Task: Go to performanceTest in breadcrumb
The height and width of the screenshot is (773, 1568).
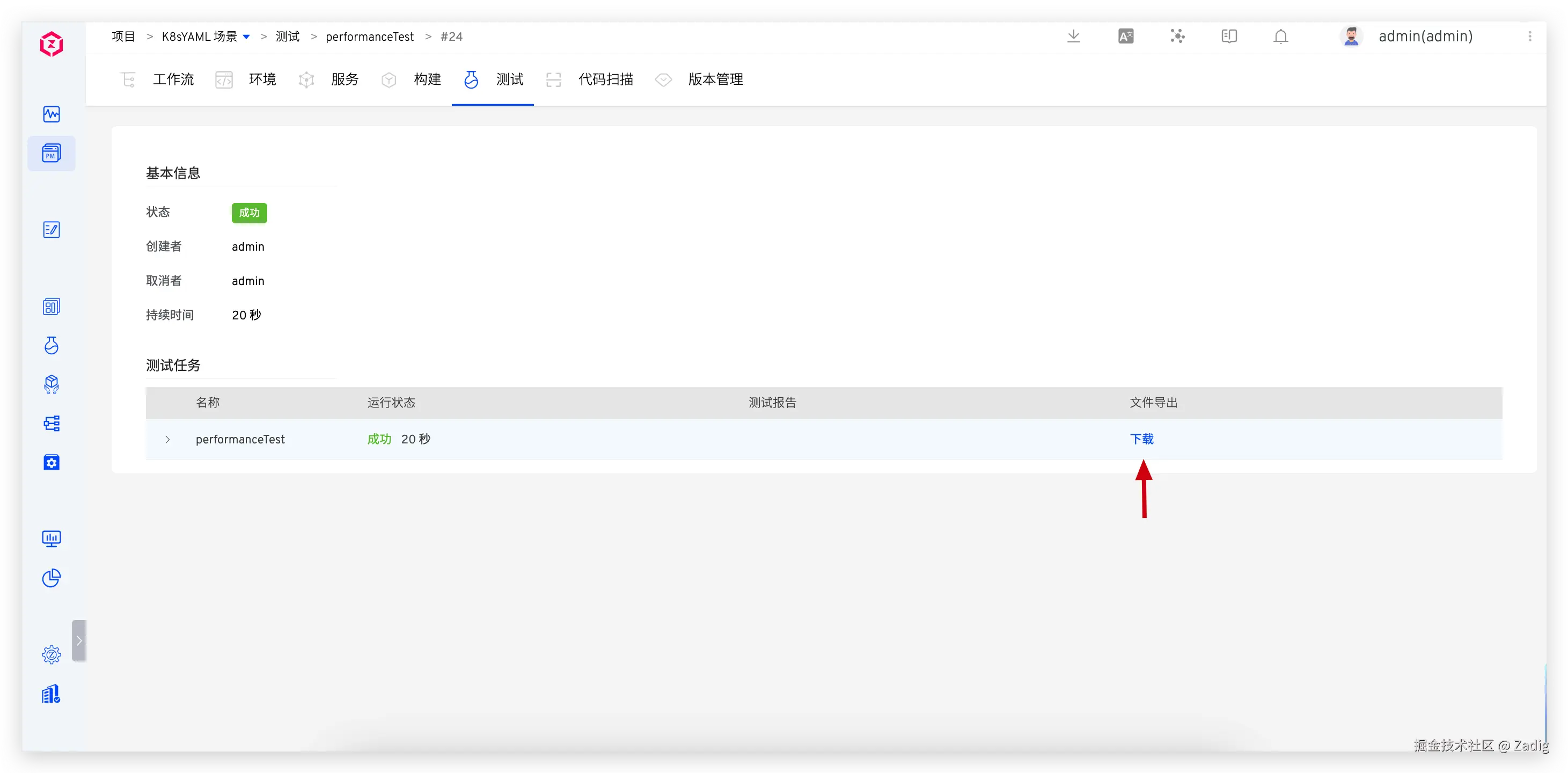Action: 370,37
